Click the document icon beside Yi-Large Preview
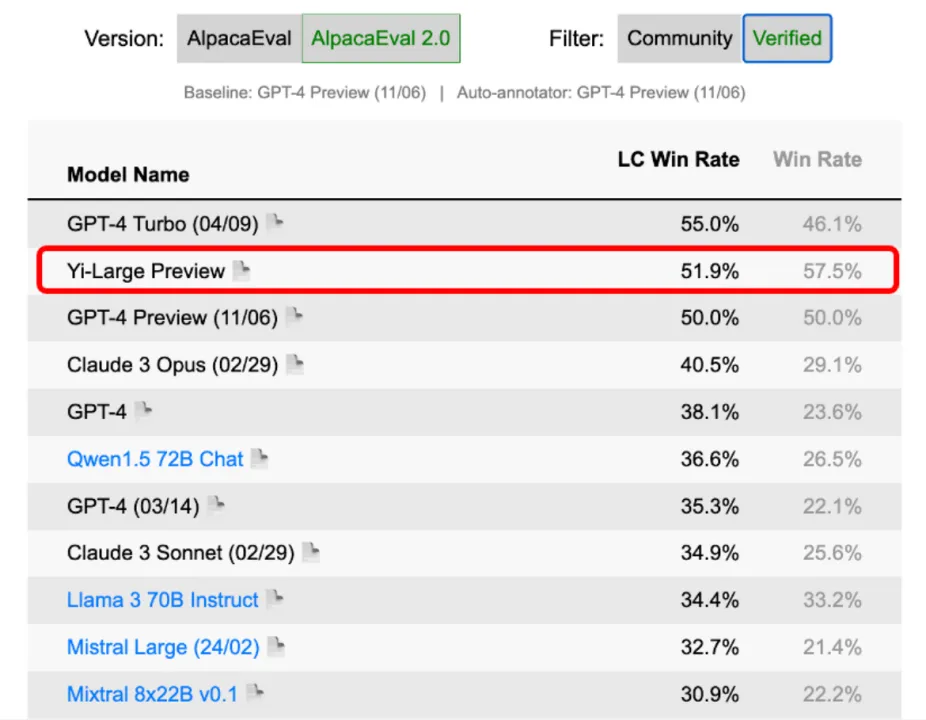 point(241,270)
